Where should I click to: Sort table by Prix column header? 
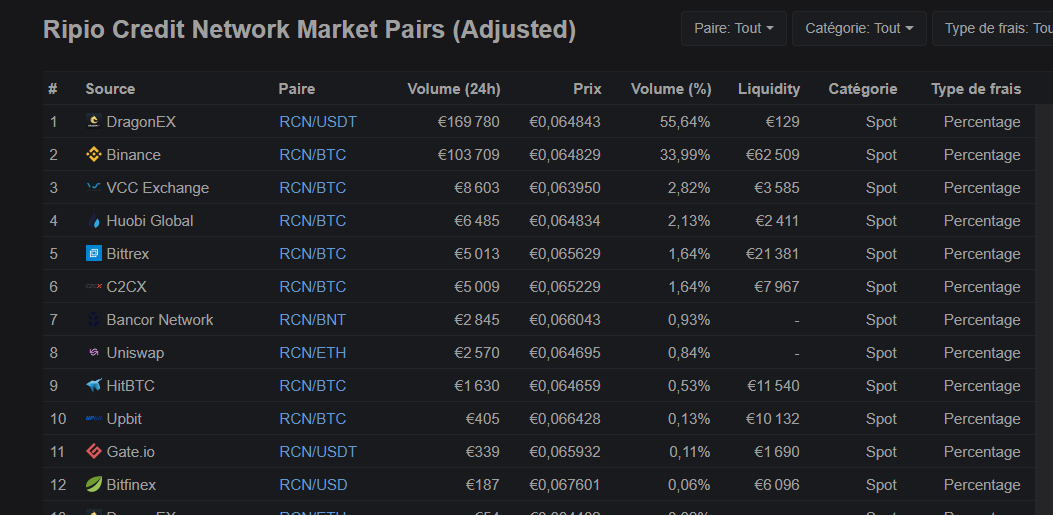pos(587,89)
